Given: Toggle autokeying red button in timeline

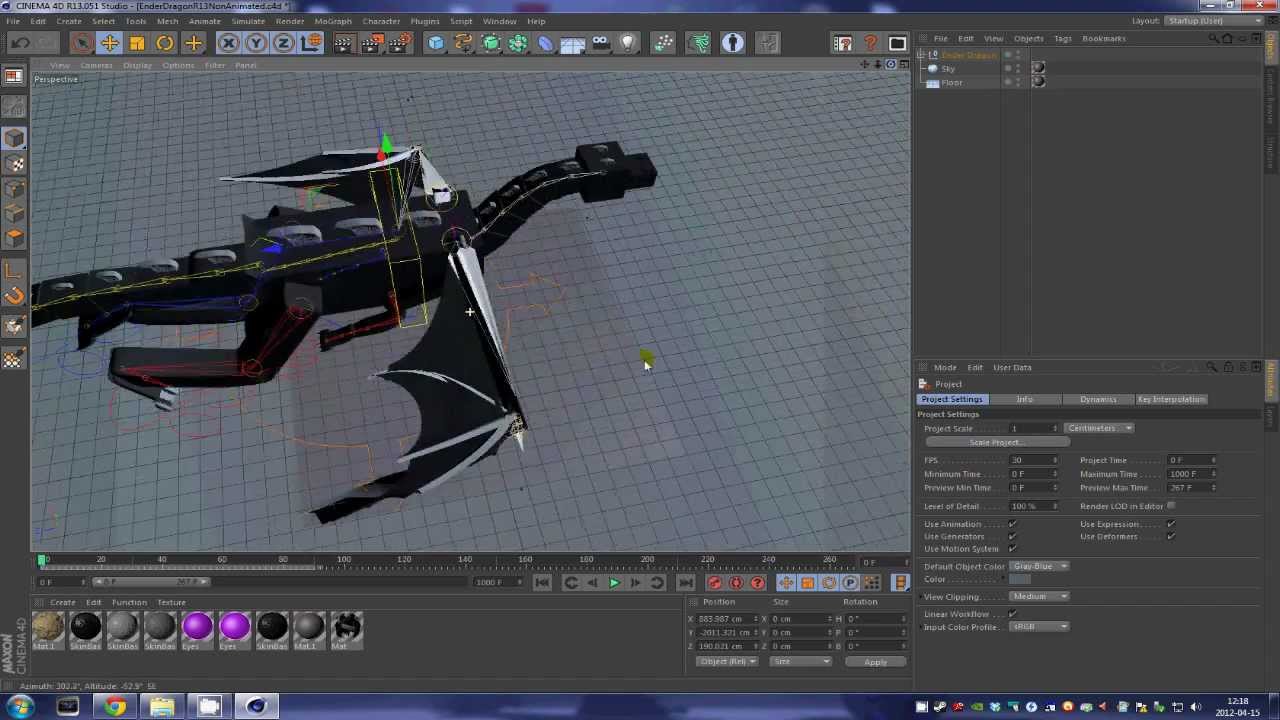Looking at the screenshot, I should (736, 583).
